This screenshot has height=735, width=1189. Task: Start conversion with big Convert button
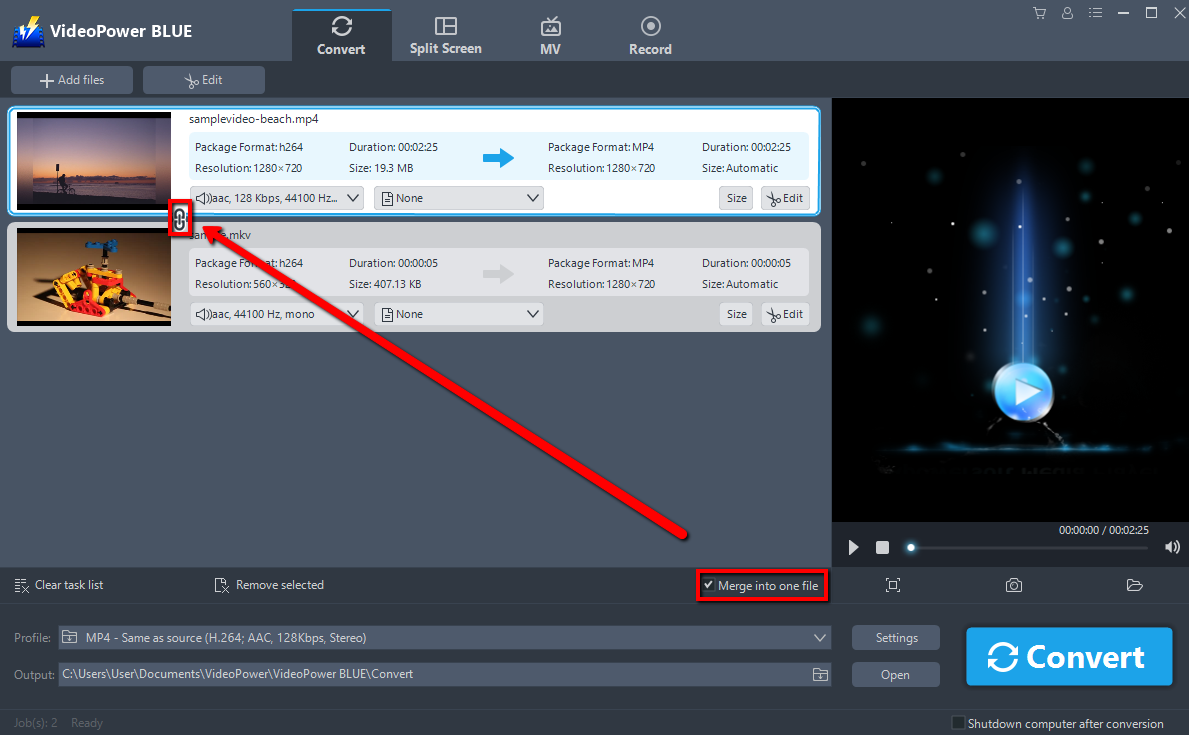[x=1069, y=656]
